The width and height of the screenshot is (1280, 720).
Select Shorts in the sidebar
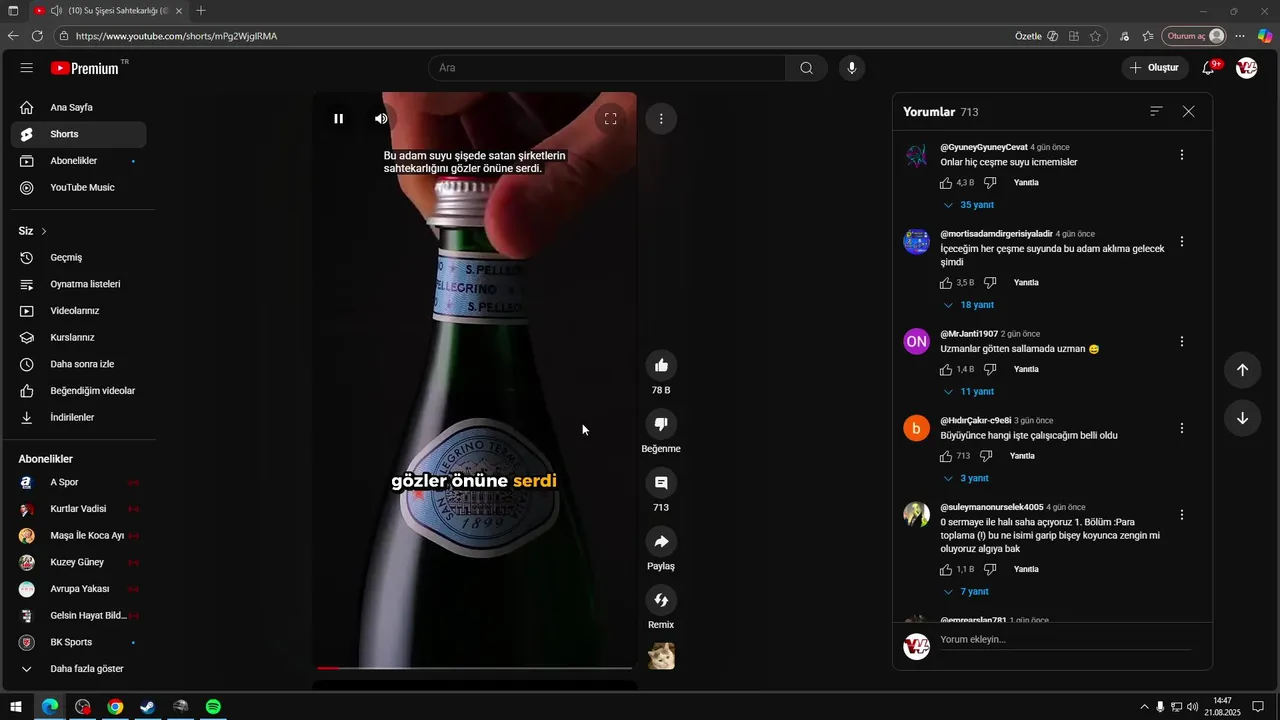[78, 134]
